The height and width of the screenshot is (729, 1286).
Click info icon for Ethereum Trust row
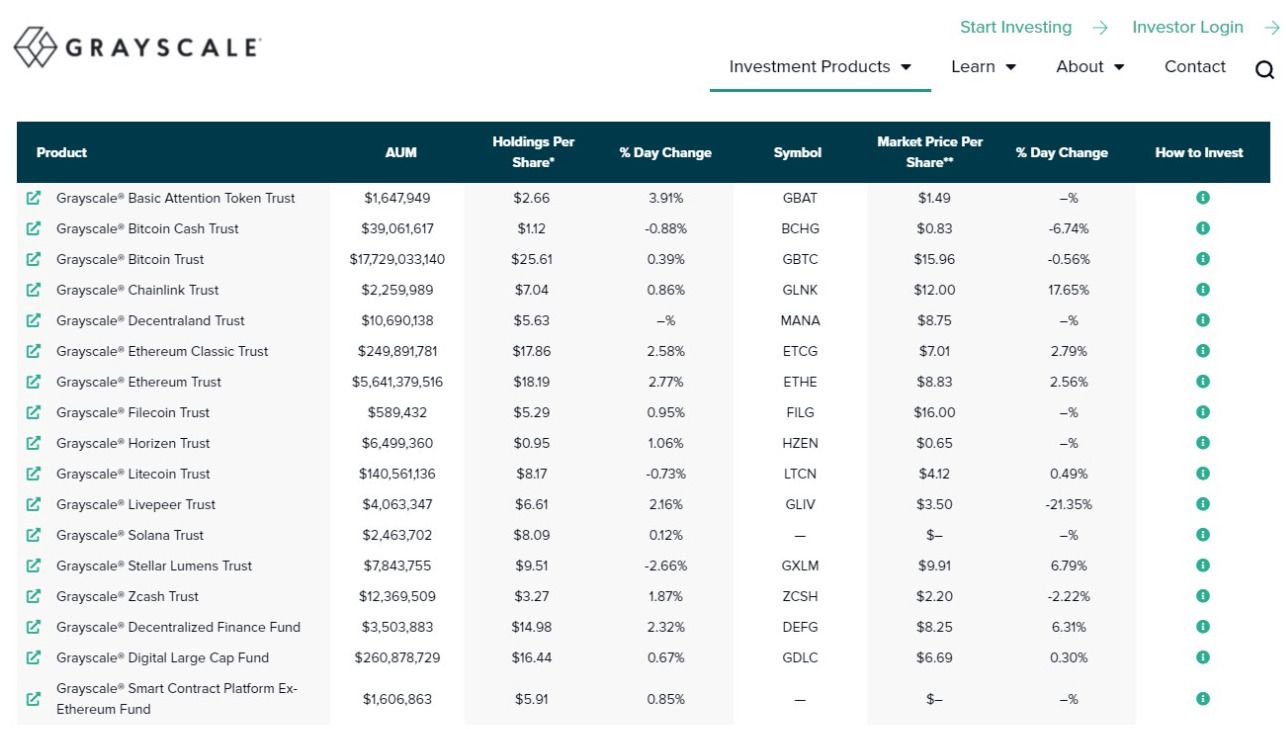1202,382
